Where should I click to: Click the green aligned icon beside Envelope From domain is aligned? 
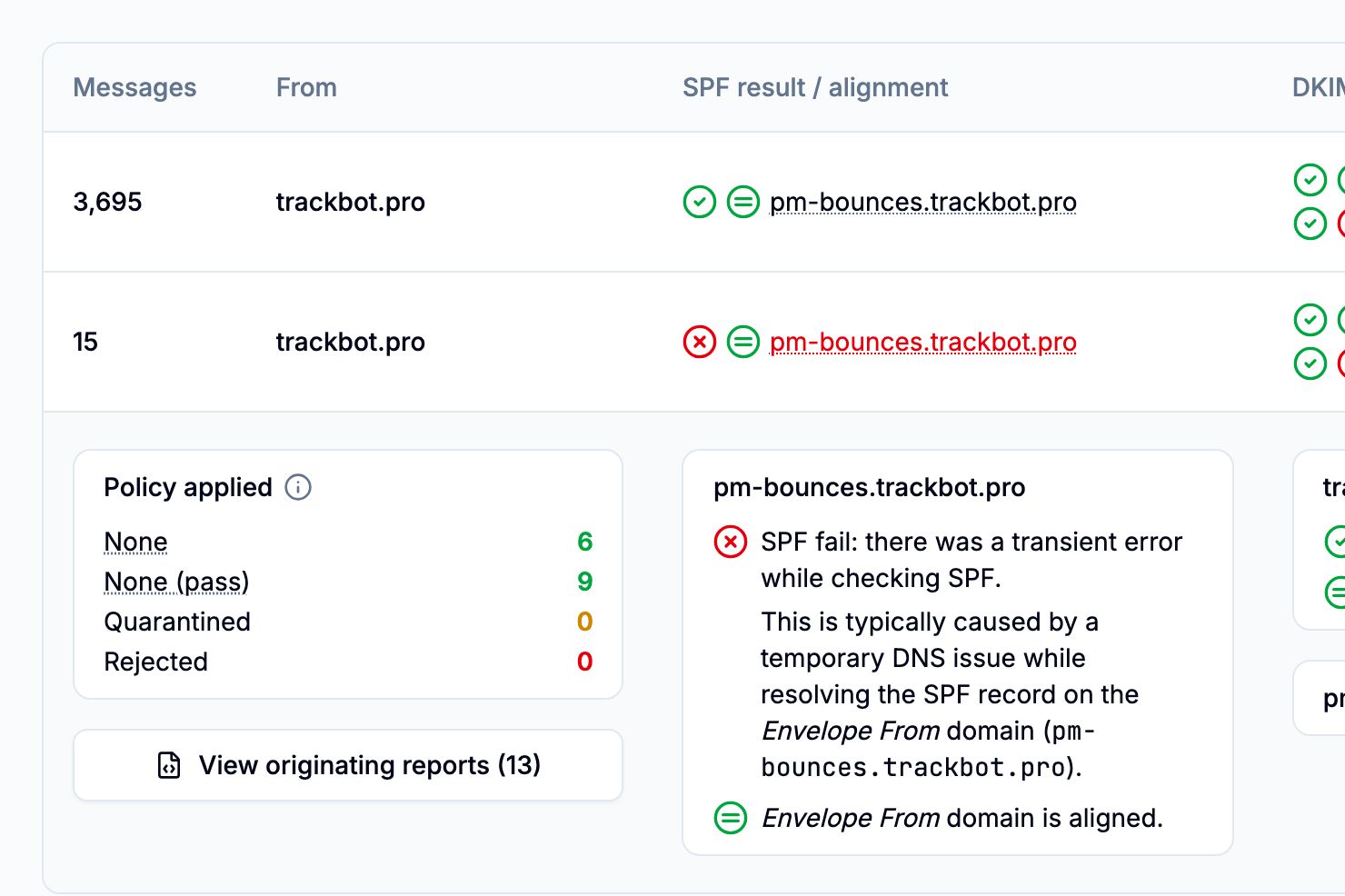(x=731, y=818)
